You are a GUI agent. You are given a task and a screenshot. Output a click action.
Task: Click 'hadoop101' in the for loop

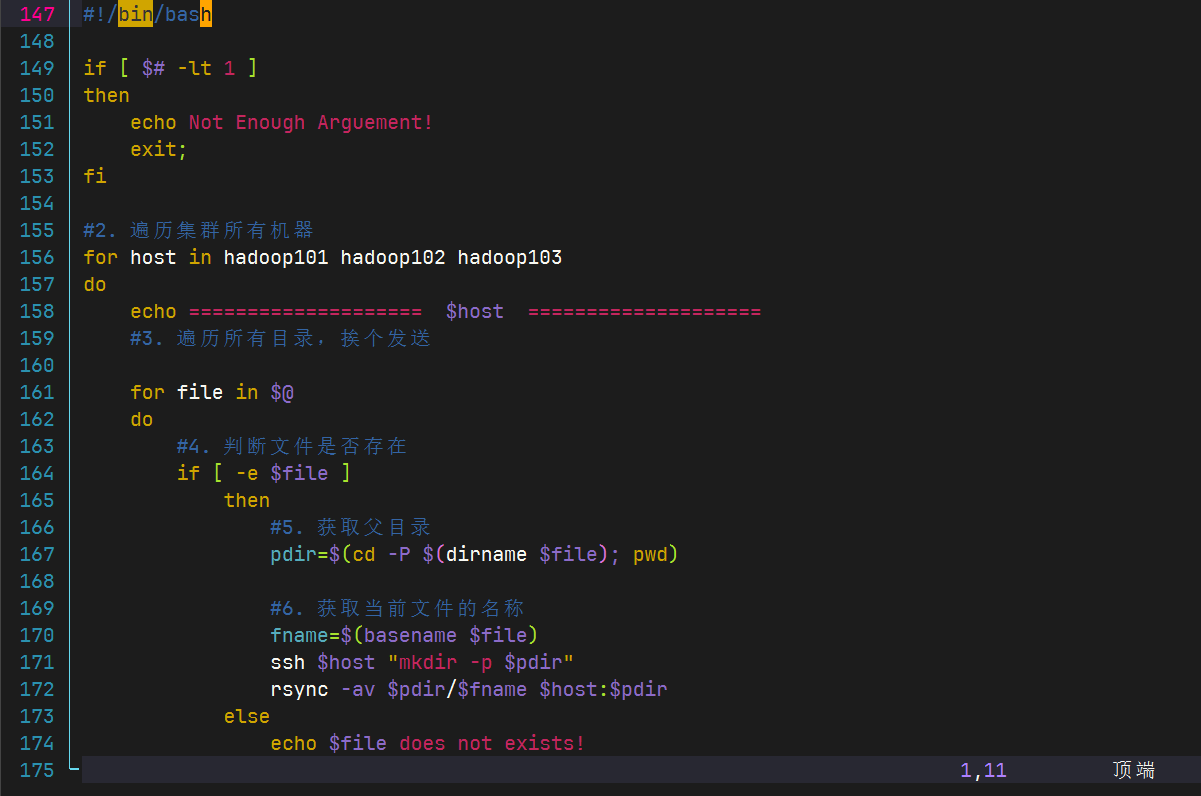click(276, 257)
